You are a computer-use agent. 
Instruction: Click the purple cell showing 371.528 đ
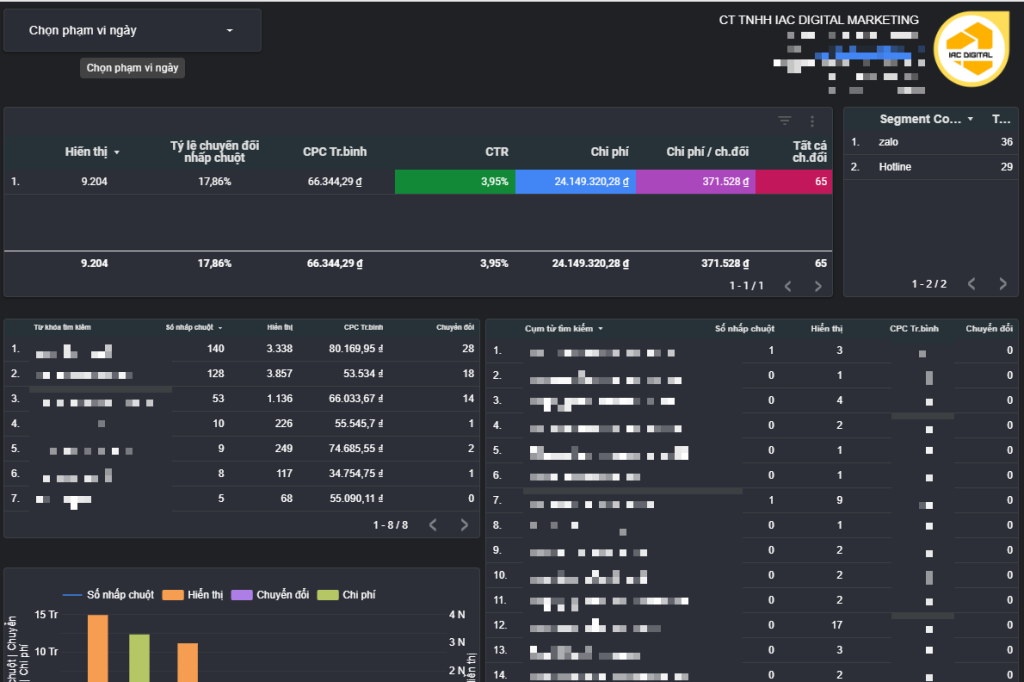[x=696, y=182]
